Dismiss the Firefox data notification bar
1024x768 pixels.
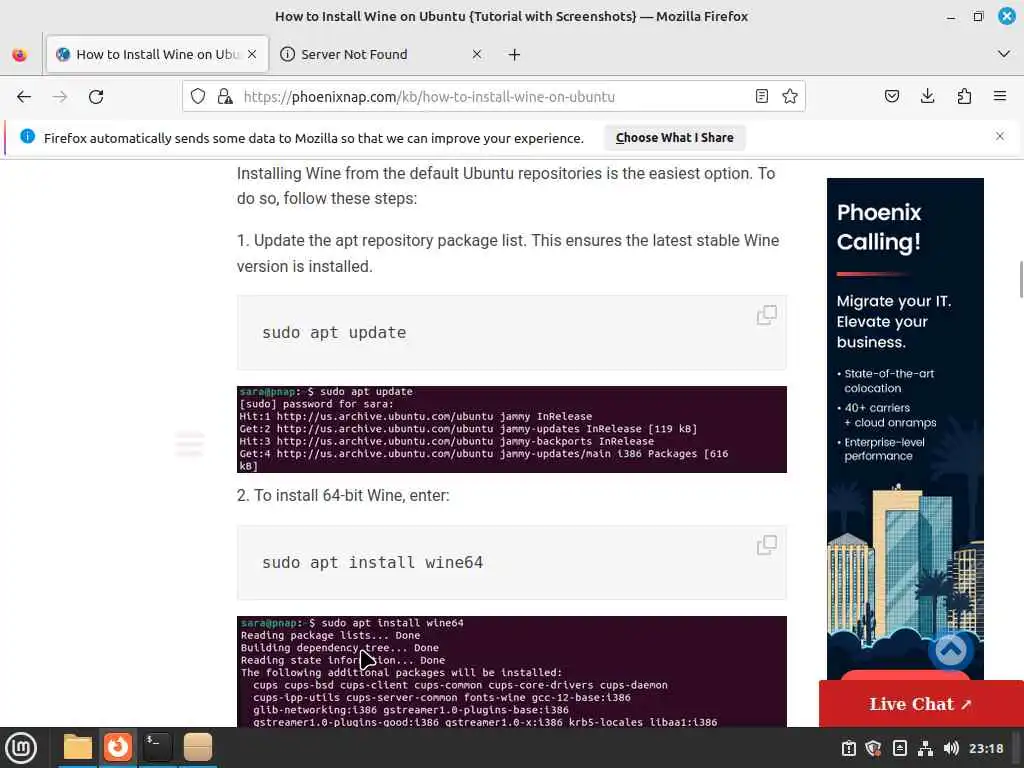pyautogui.click(x=1000, y=136)
